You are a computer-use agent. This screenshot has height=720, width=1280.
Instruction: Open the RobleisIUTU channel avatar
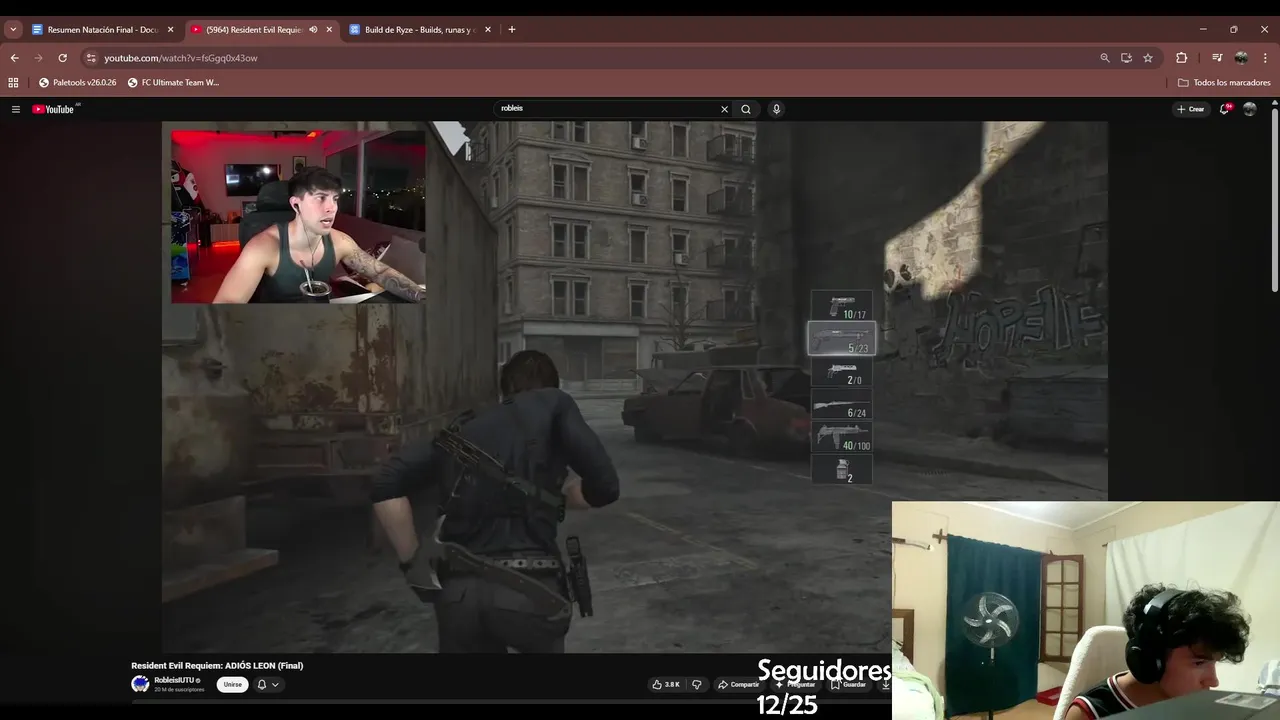[x=140, y=684]
